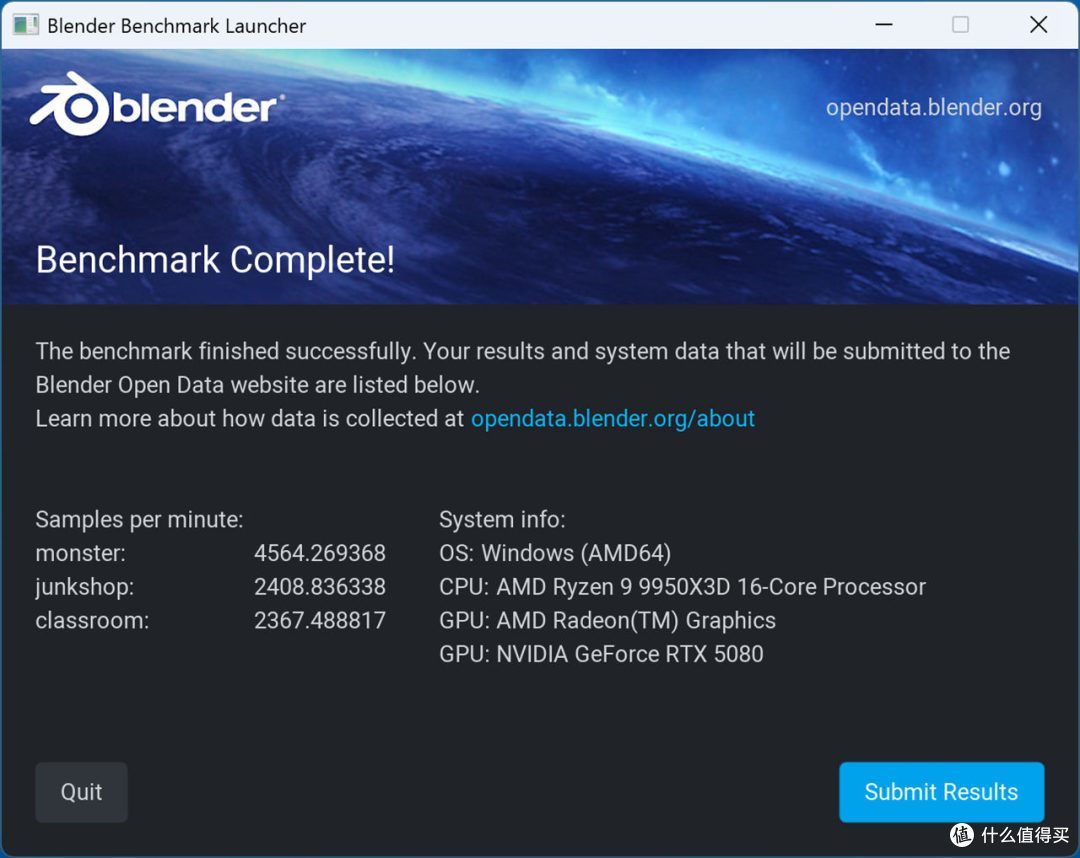The image size is (1080, 858).
Task: Click the "Blender Benchmark Launcher" window title
Action: coord(176,25)
